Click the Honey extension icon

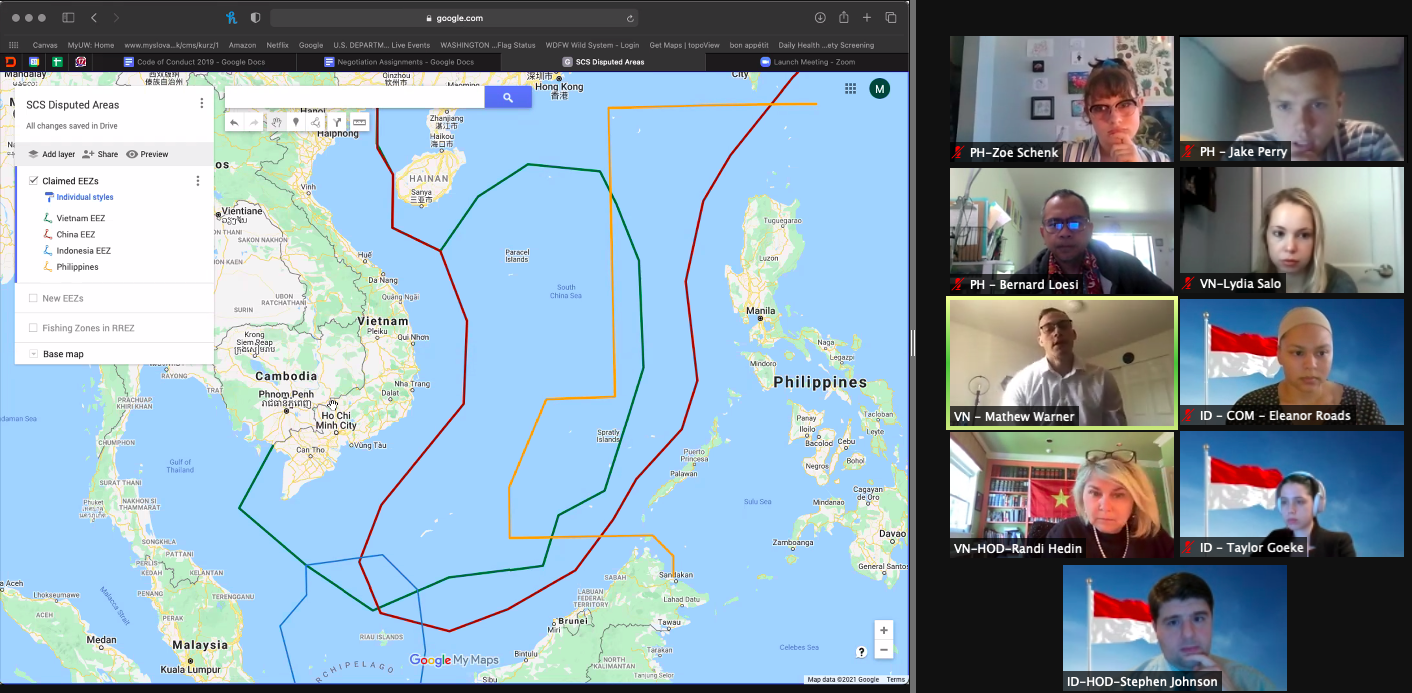point(232,18)
